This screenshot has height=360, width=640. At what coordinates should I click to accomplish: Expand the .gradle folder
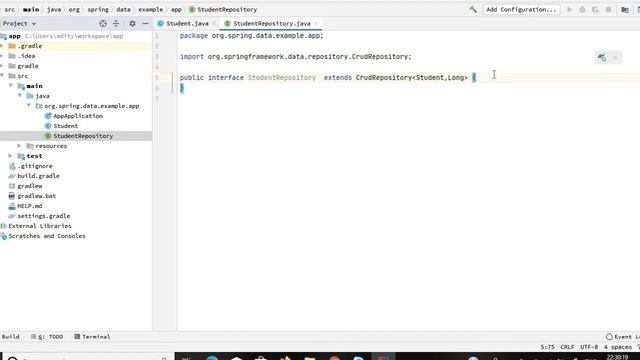[2, 46]
